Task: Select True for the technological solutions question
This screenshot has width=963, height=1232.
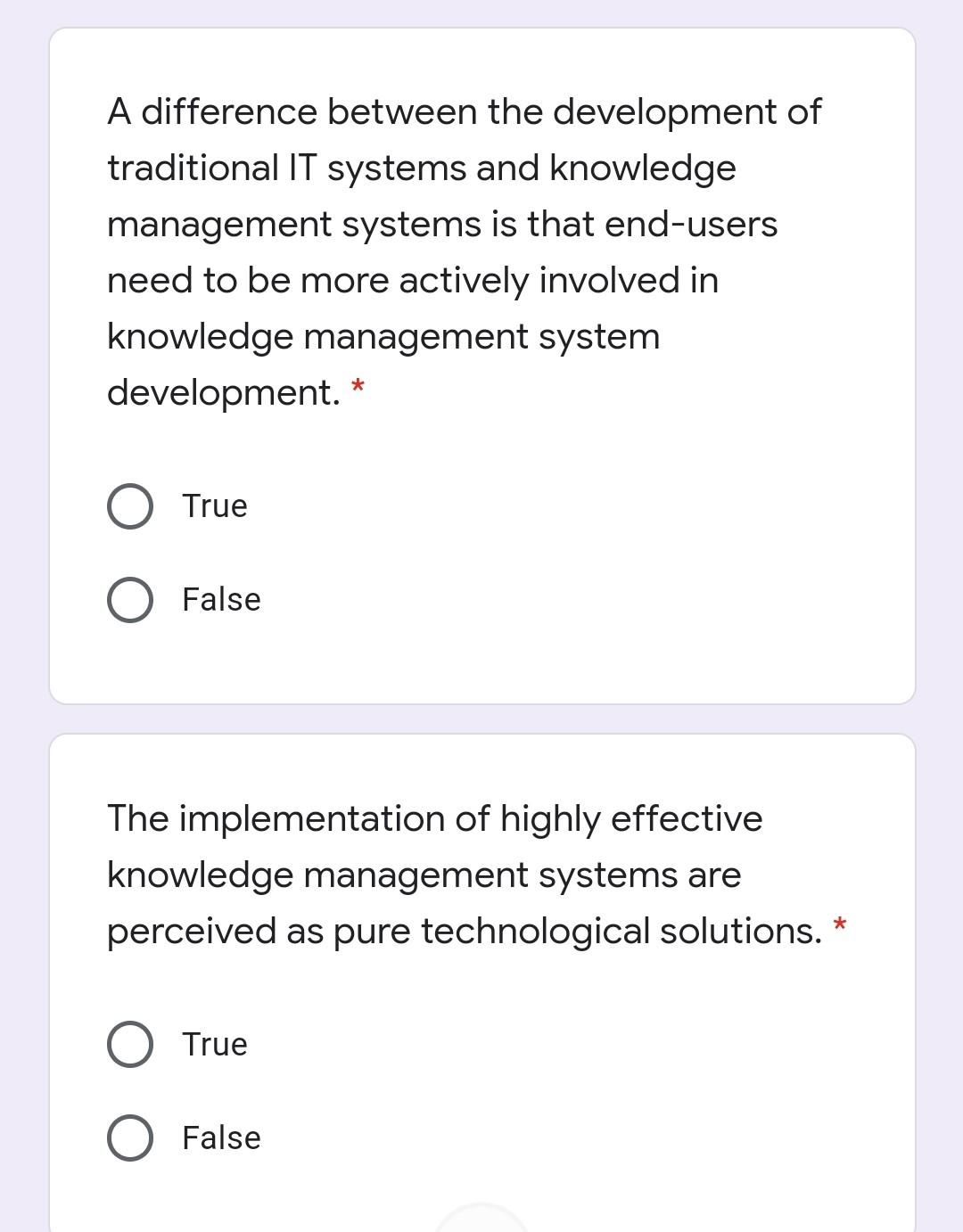Action: [129, 1044]
